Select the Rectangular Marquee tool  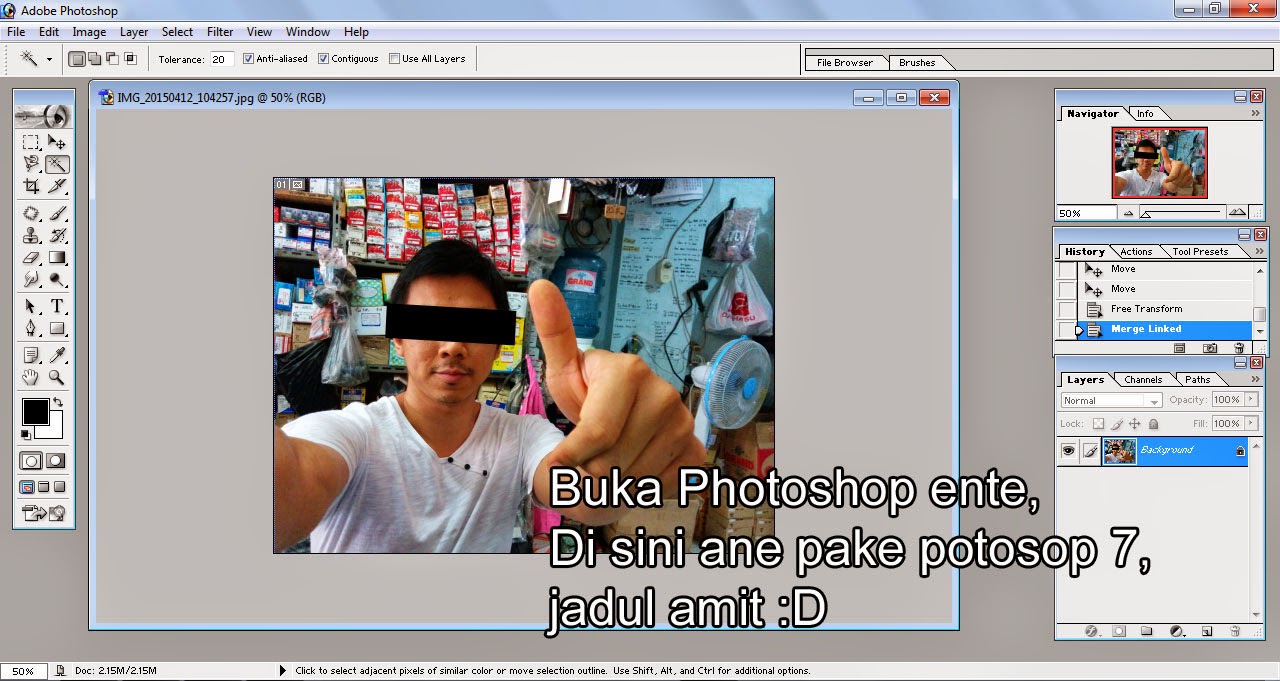click(31, 143)
